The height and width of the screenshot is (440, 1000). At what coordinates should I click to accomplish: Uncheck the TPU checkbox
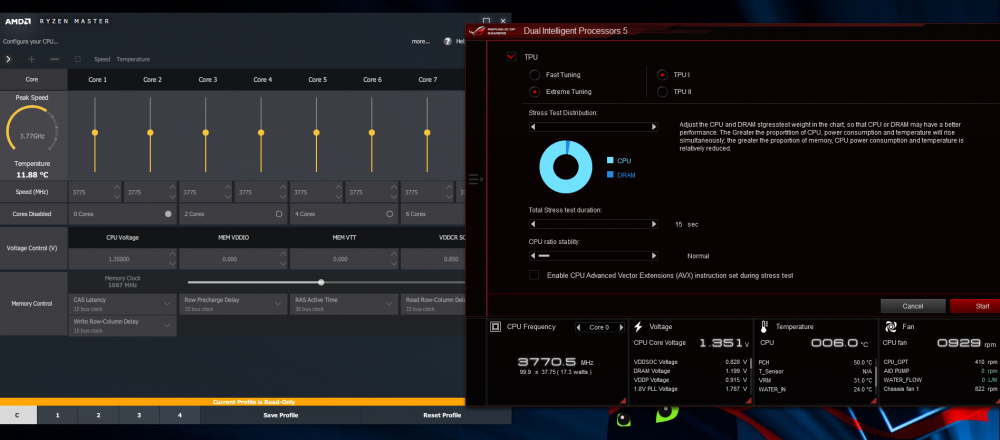coord(511,57)
